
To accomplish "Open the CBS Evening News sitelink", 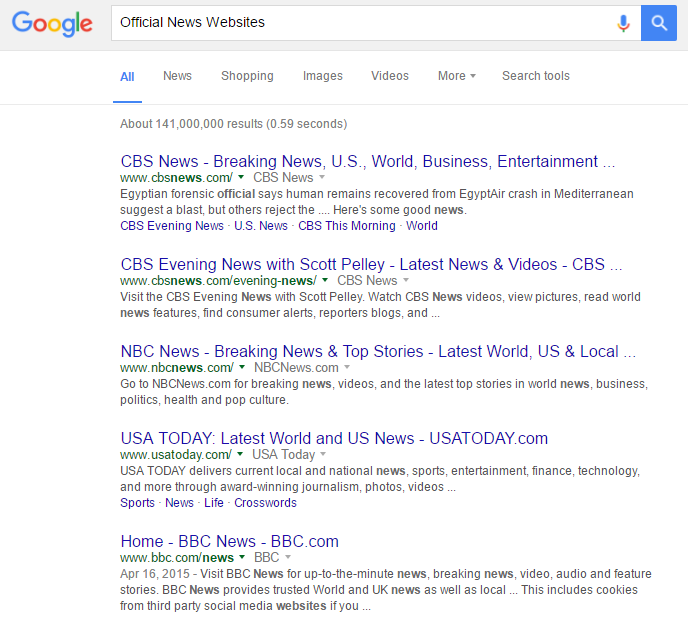I will point(172,225).
